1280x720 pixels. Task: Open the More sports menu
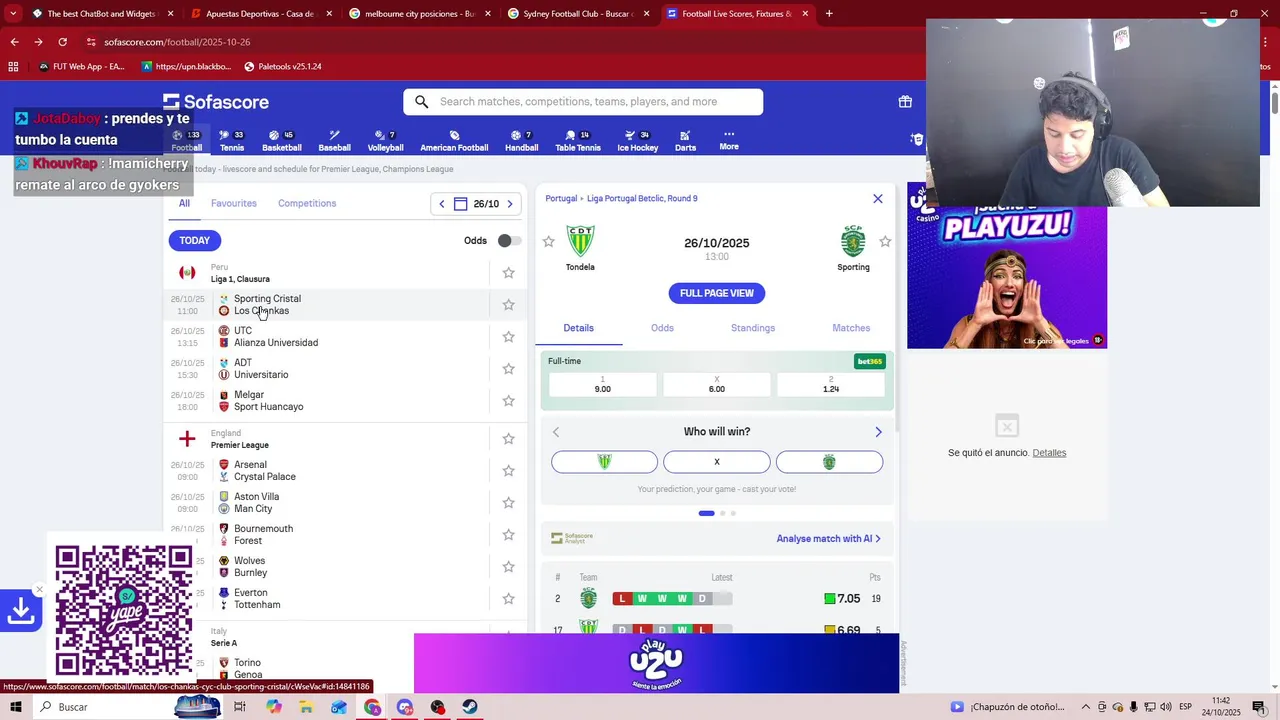tap(729, 140)
